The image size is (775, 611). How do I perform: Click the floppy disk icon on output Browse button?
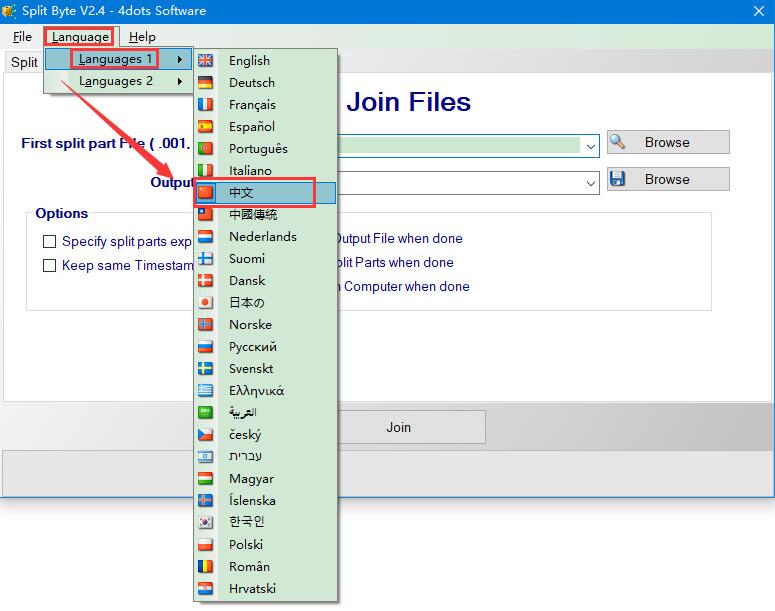(x=618, y=179)
